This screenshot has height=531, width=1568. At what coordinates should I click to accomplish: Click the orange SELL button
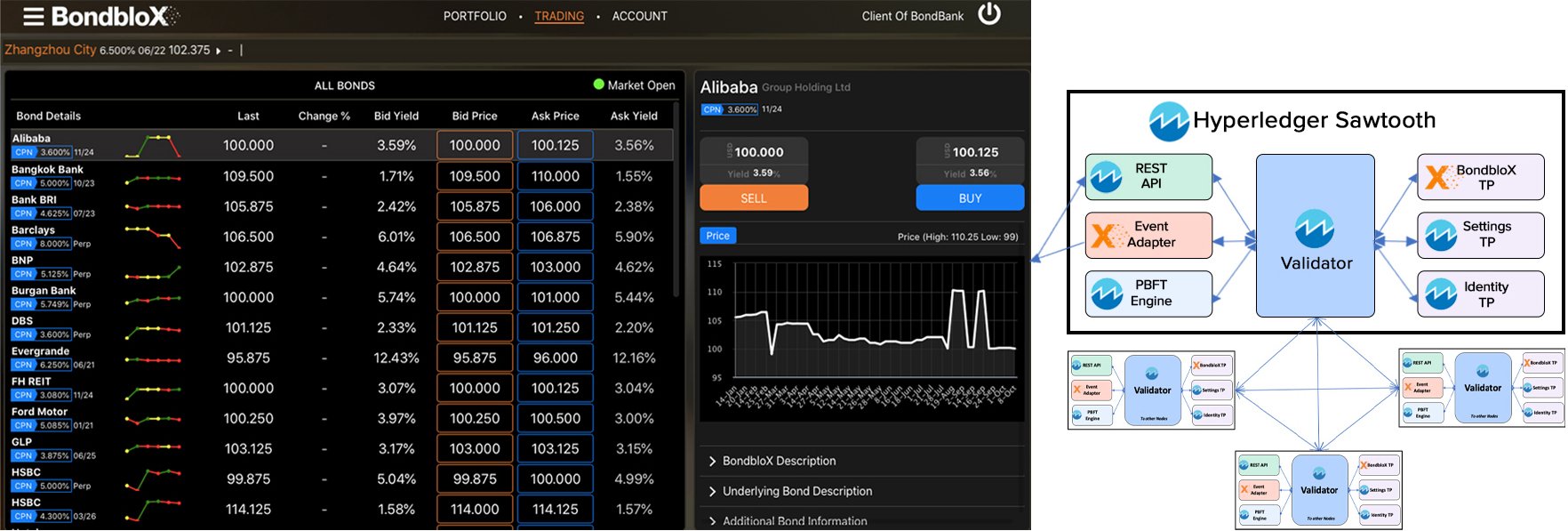[x=754, y=198]
